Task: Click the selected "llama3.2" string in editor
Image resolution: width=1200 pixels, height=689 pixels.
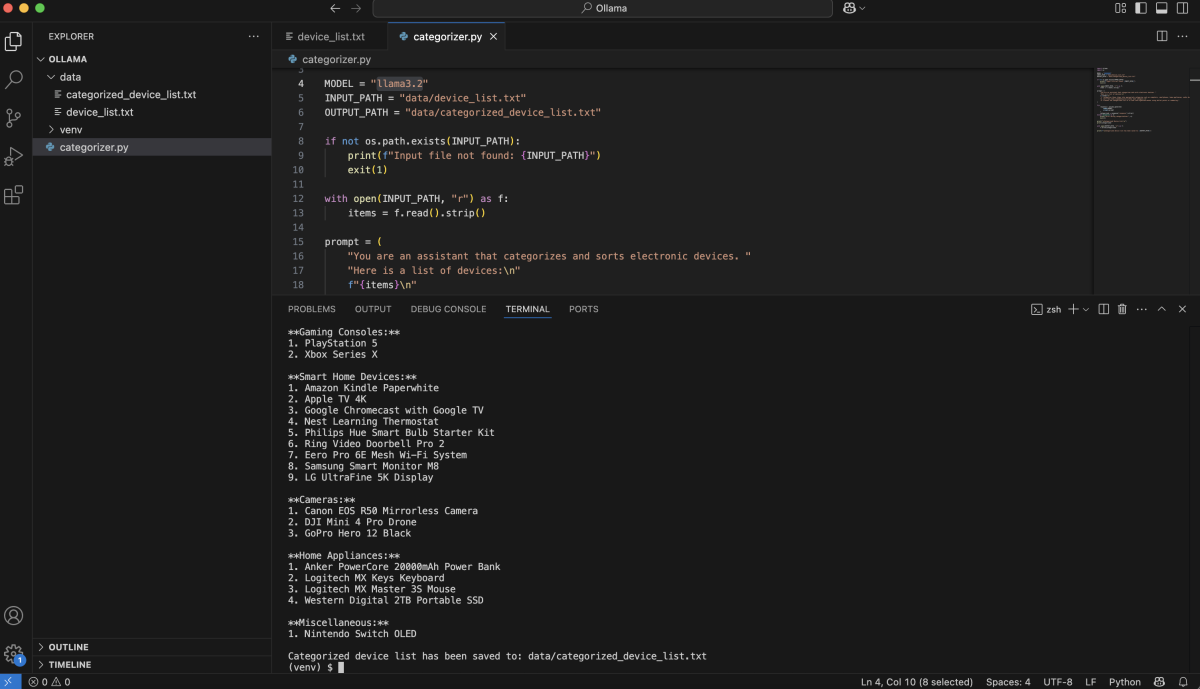Action: coord(400,83)
